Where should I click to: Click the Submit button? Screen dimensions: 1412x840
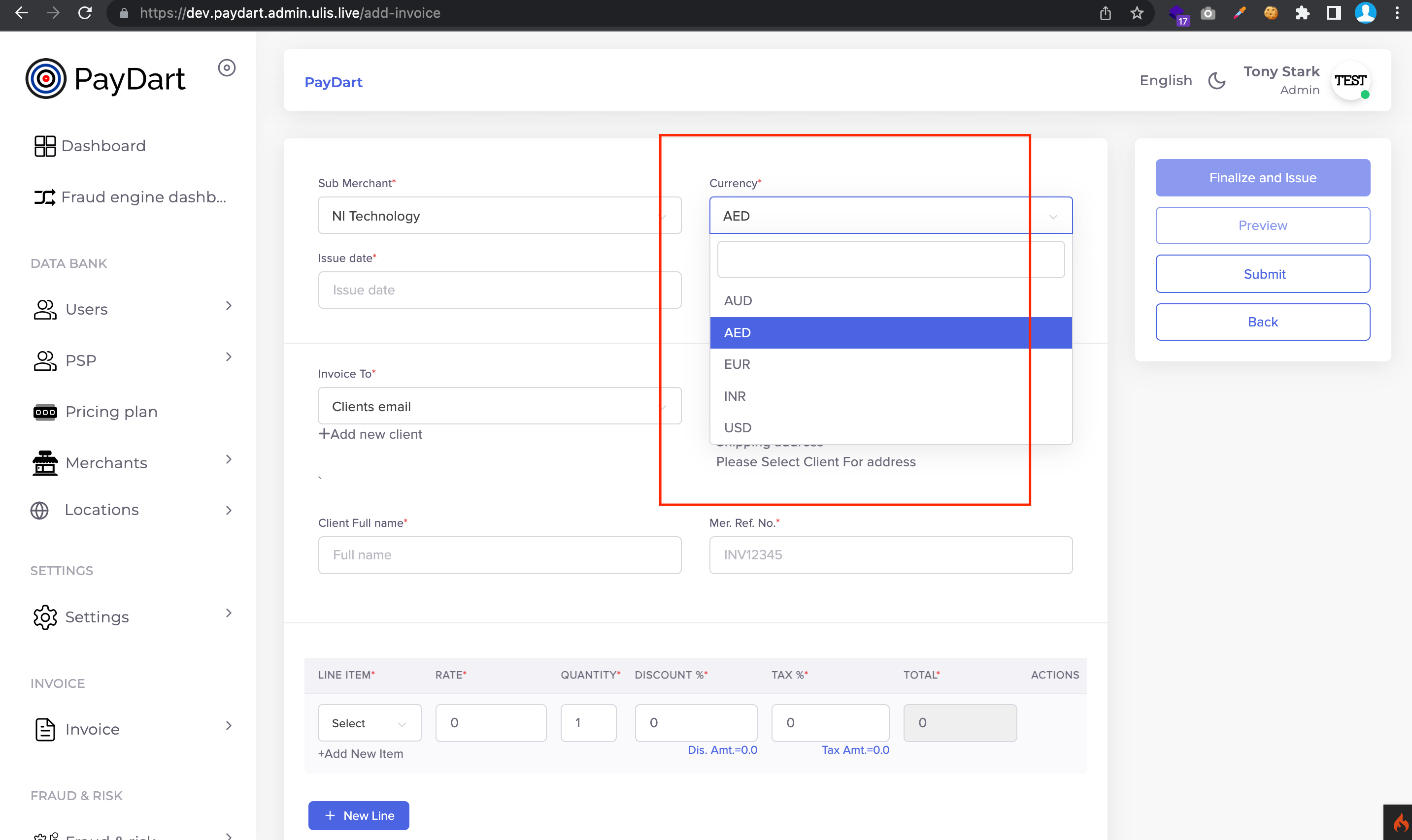click(x=1263, y=274)
